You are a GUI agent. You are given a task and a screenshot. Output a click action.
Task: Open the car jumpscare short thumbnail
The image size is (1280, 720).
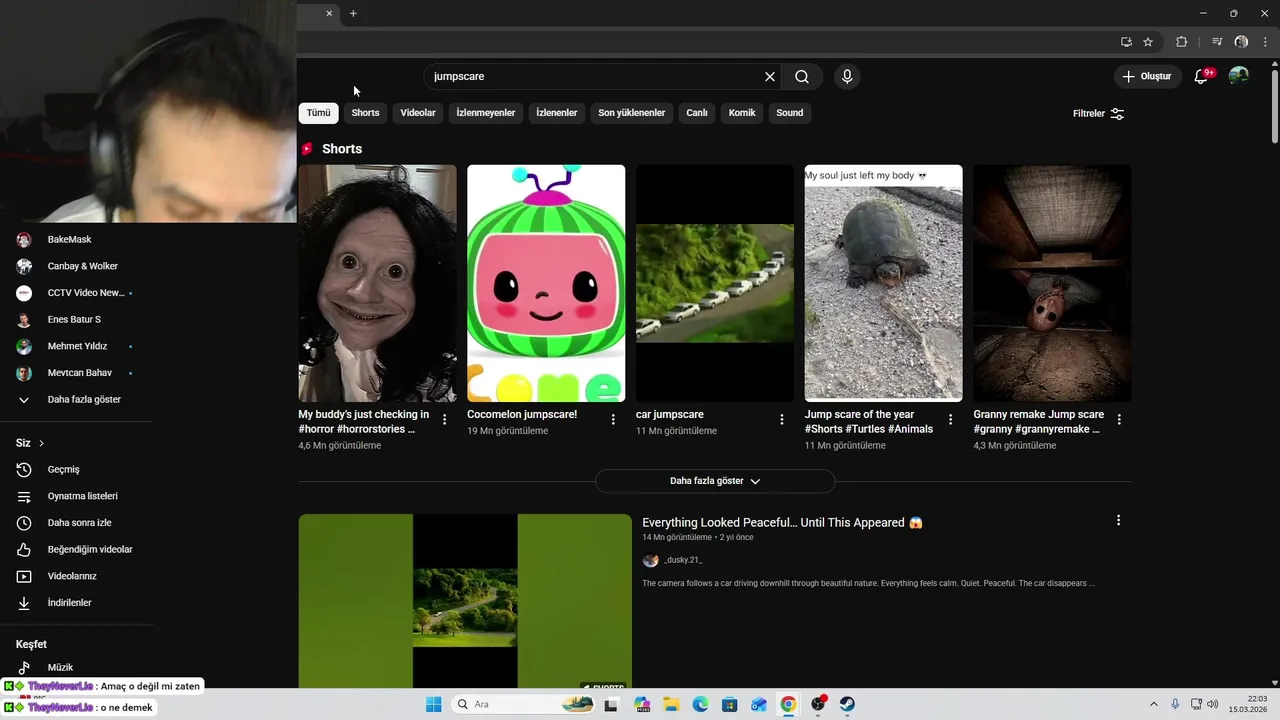tap(715, 283)
